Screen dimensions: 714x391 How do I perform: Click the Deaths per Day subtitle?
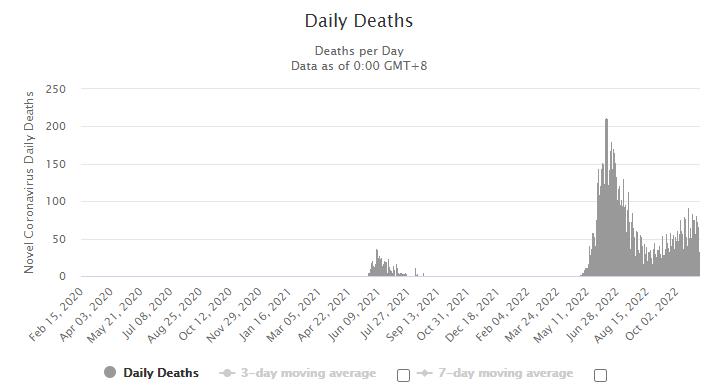(x=359, y=51)
